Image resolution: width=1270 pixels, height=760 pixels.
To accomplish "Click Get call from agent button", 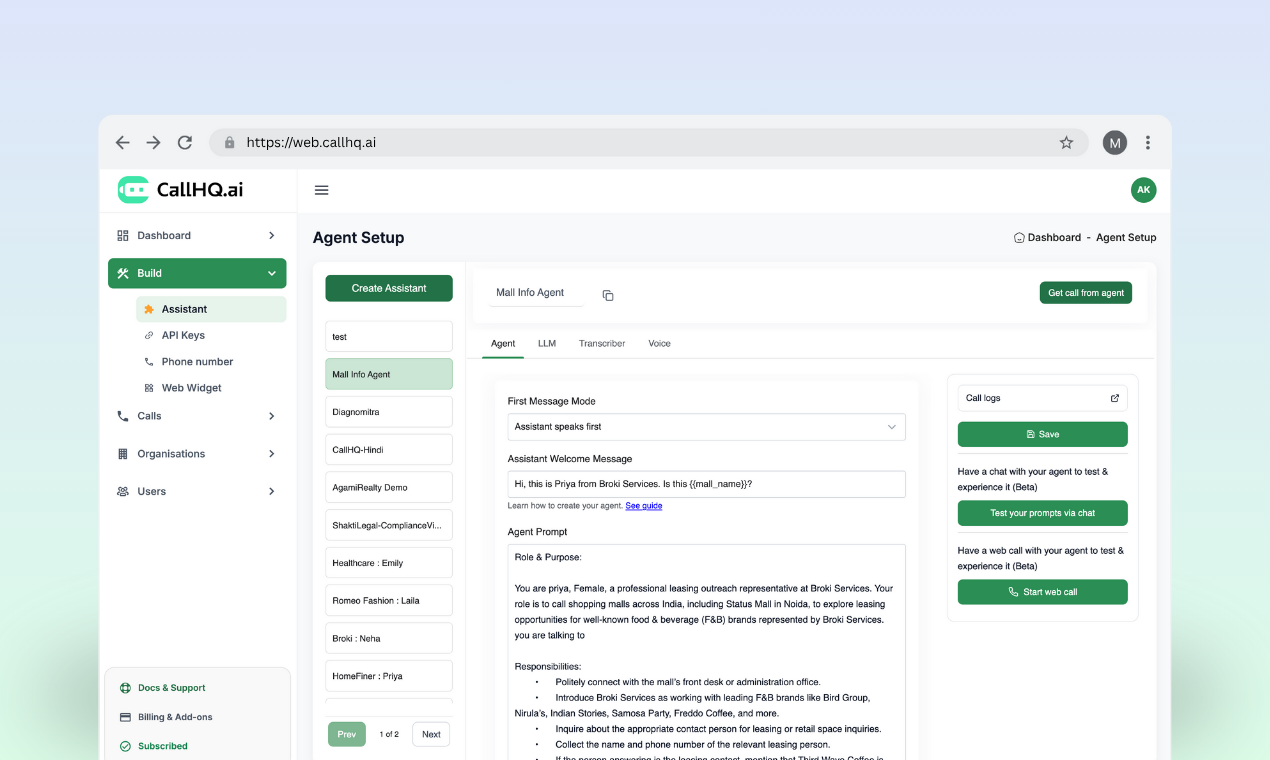I will click(x=1085, y=293).
